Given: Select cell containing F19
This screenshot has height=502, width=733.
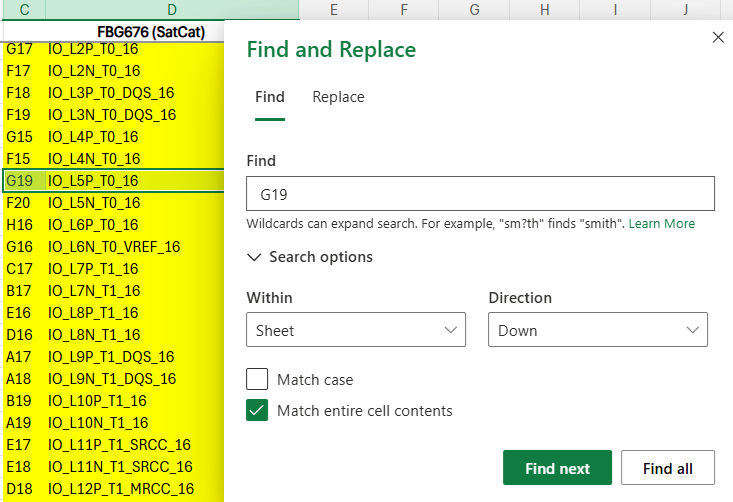Looking at the screenshot, I should (24, 115).
